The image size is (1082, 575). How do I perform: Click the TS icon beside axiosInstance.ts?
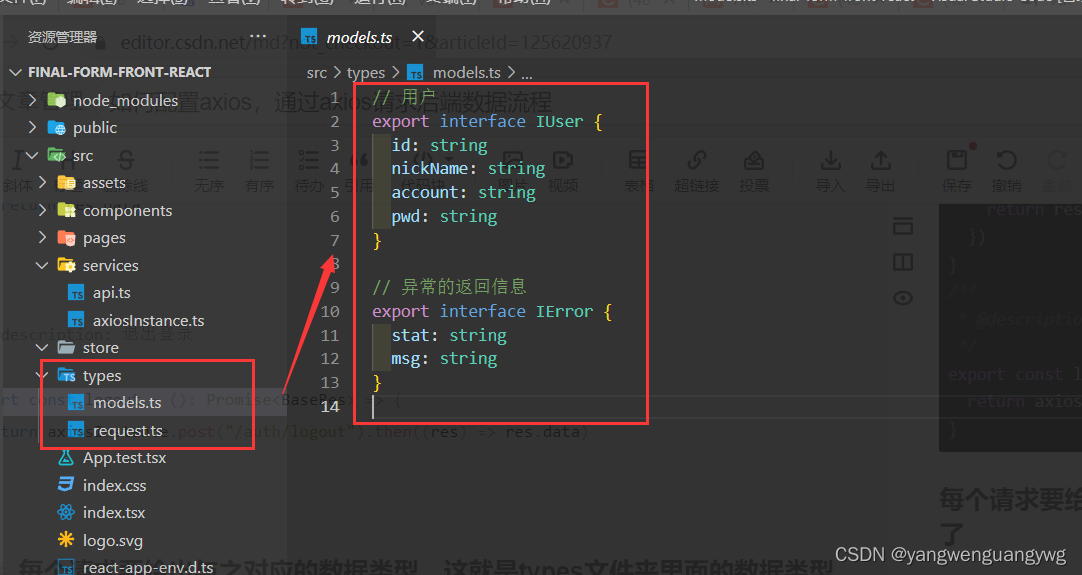pyautogui.click(x=77, y=320)
